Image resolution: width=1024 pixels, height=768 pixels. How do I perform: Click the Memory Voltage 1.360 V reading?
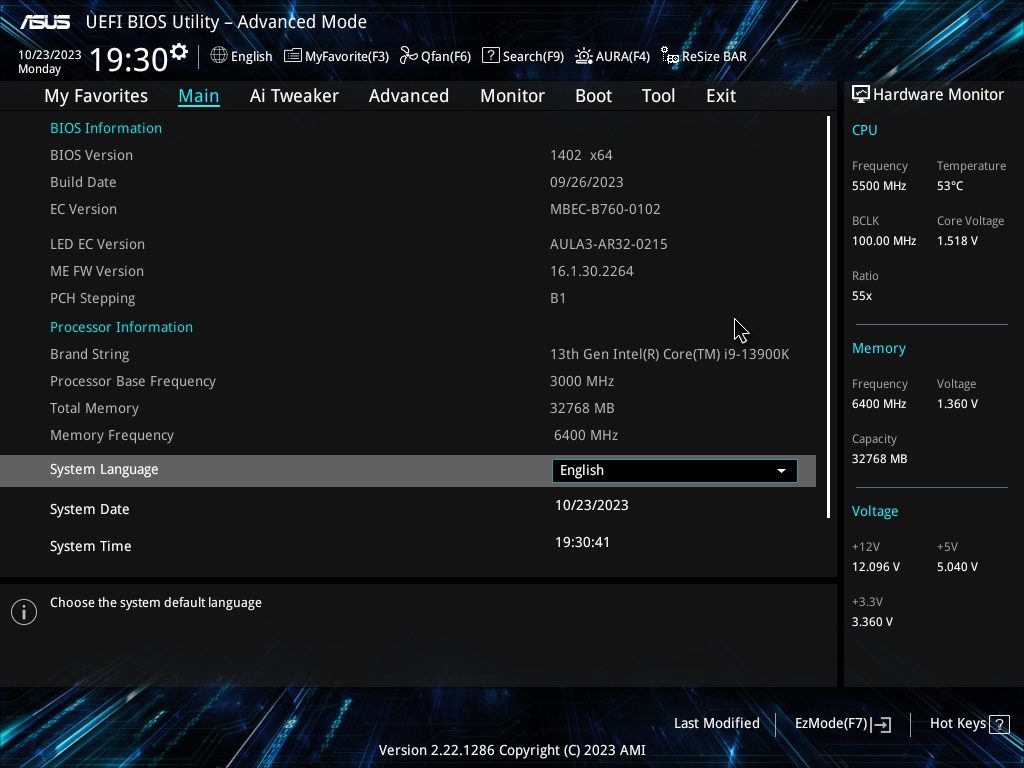point(957,404)
